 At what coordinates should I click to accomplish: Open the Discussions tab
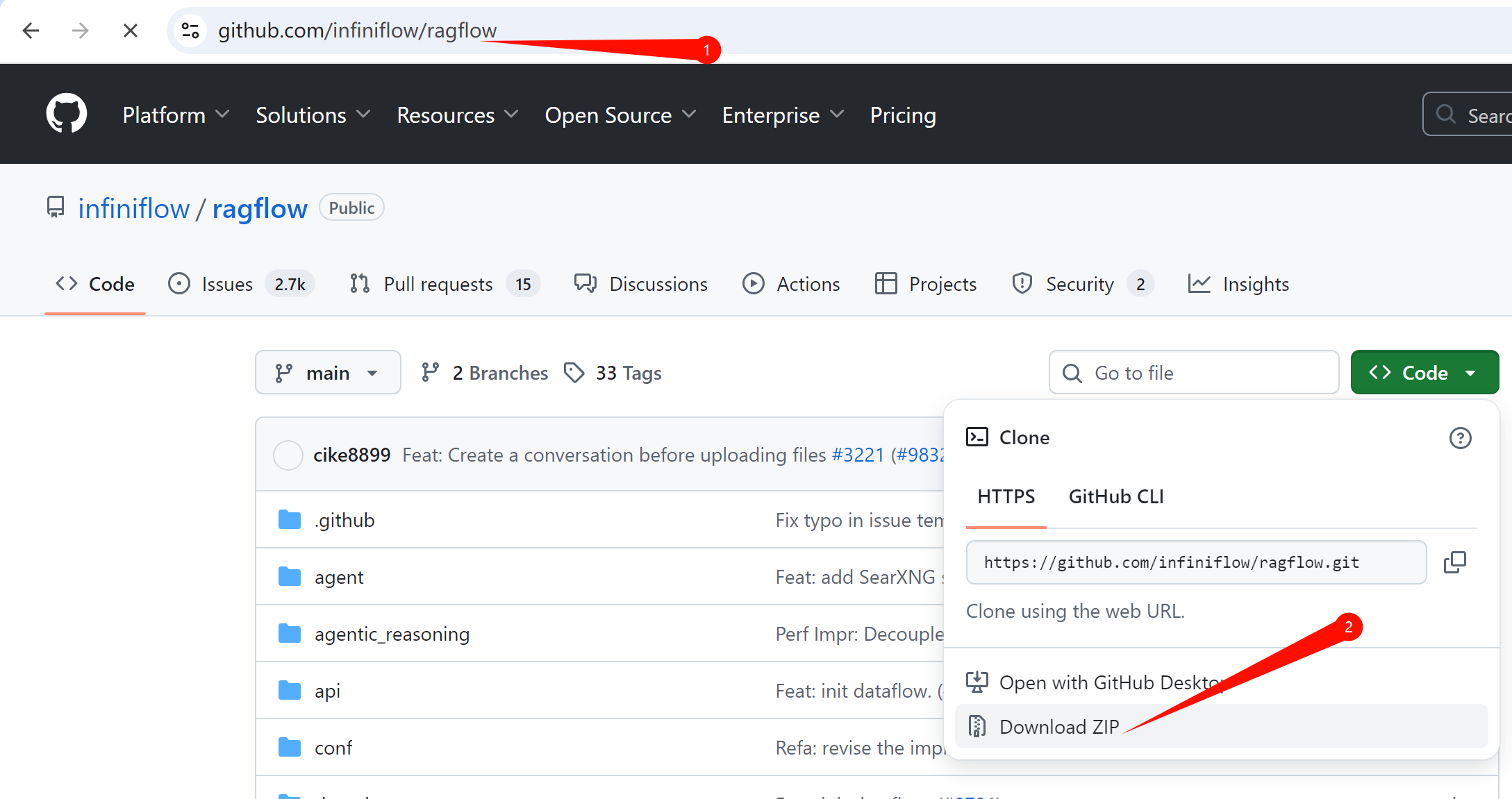pos(641,284)
